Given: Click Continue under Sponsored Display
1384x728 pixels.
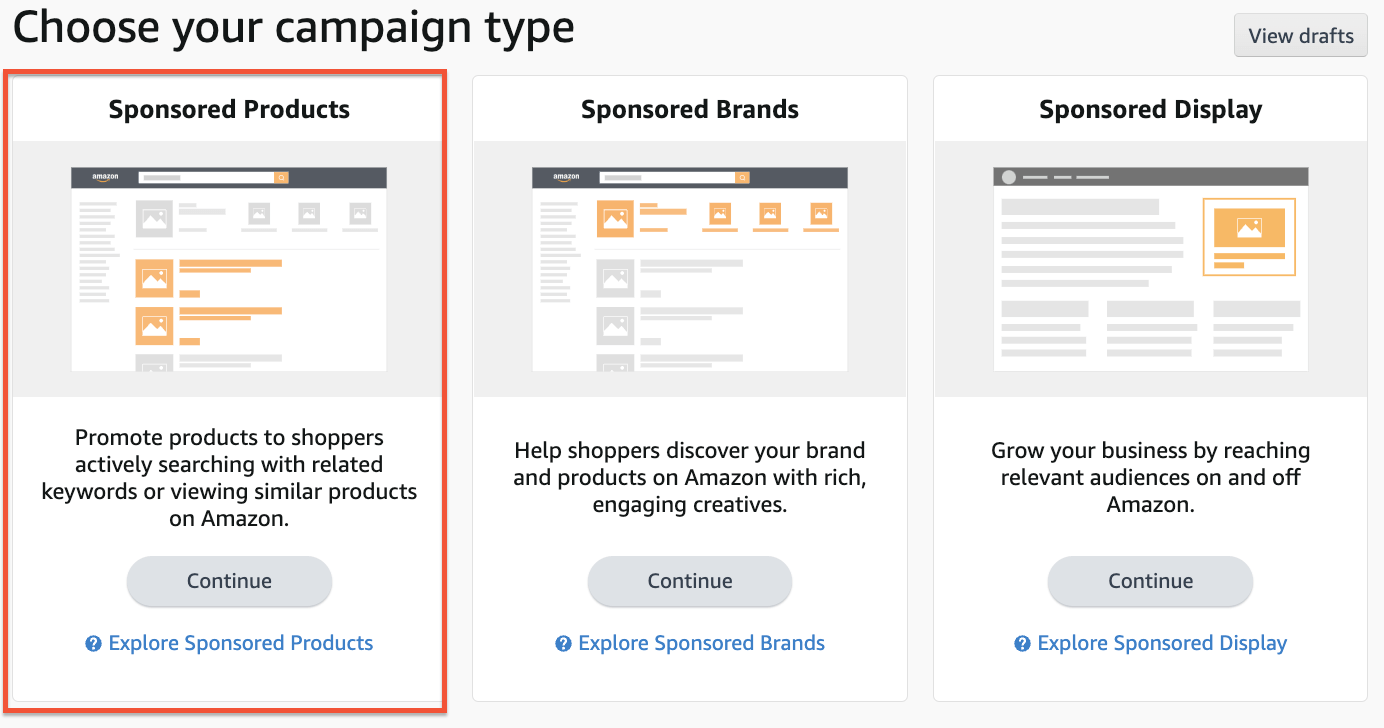Looking at the screenshot, I should point(1149,581).
